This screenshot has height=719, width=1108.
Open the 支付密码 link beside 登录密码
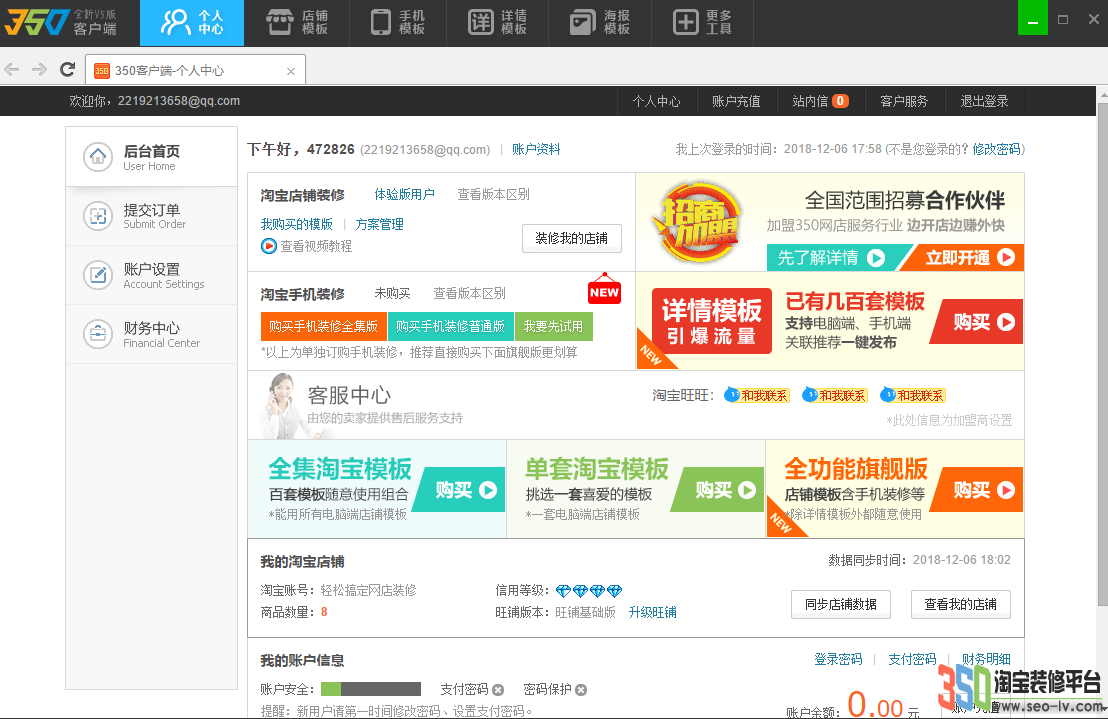[x=912, y=659]
